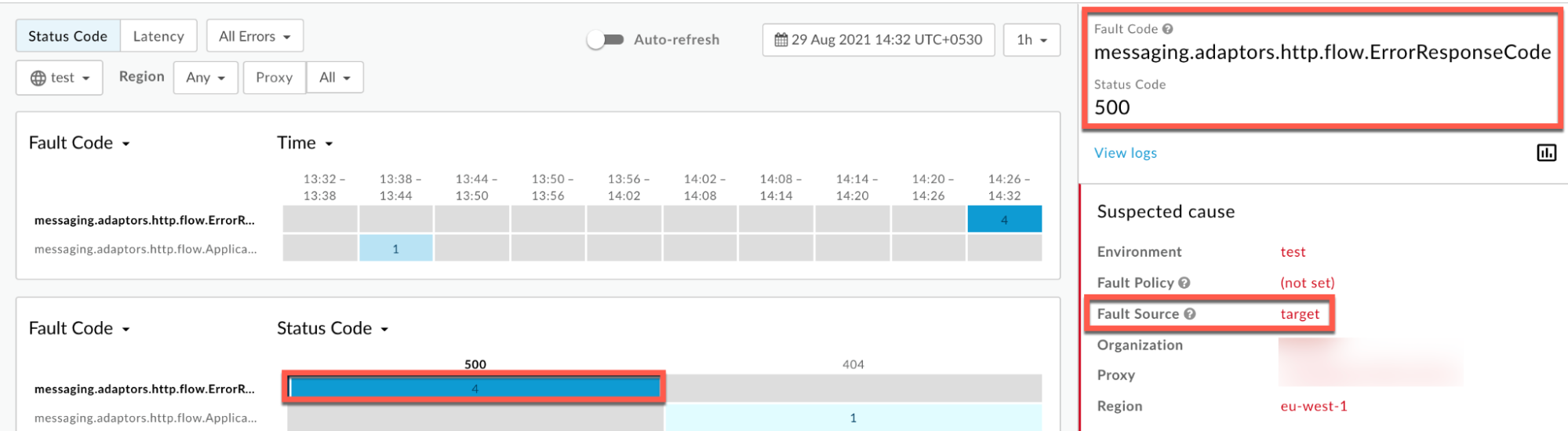Open the View logs link
Viewport: 1568px width, 431px height.
pyautogui.click(x=1125, y=153)
